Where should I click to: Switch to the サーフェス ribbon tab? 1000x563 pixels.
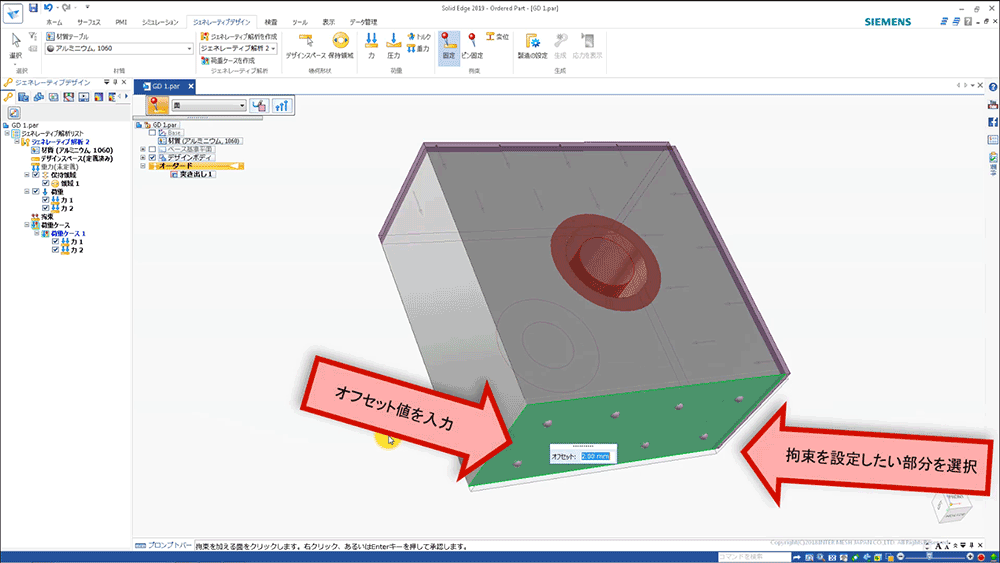click(x=89, y=22)
